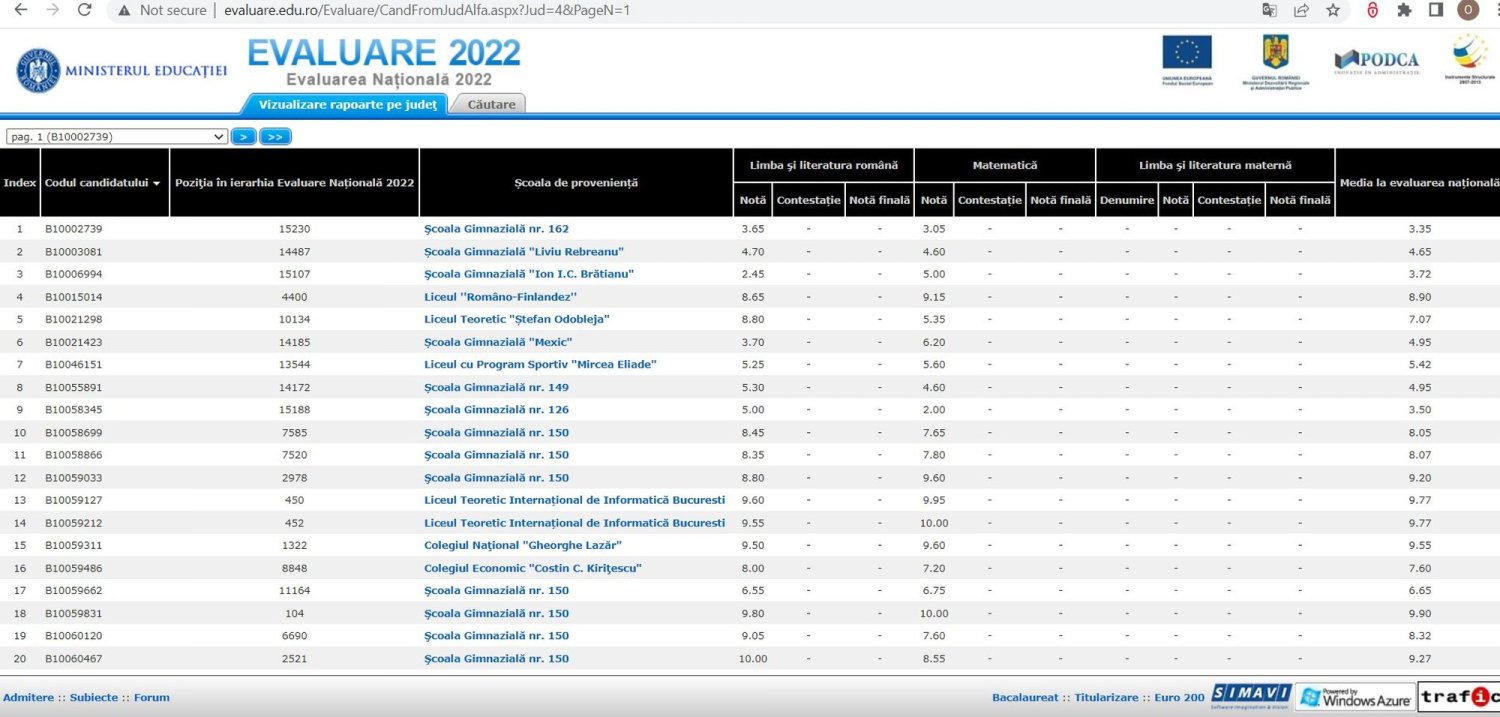The image size is (1500, 717).
Task: Select the Vizualizare rapoarte pe judet tab
Action: (347, 103)
